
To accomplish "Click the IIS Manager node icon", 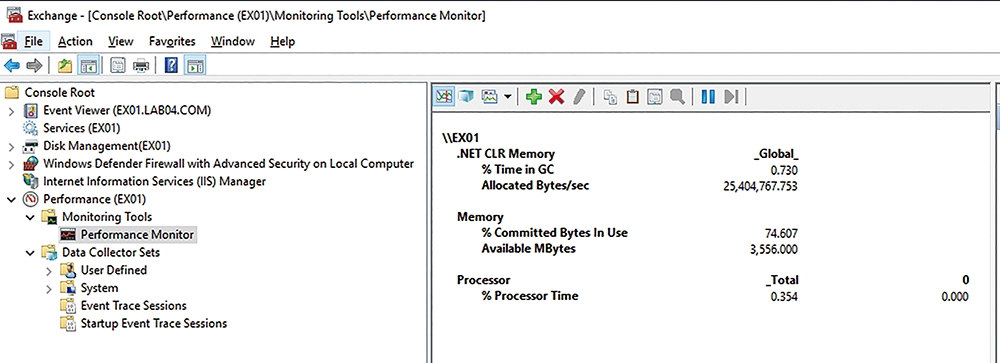I will (32, 181).
